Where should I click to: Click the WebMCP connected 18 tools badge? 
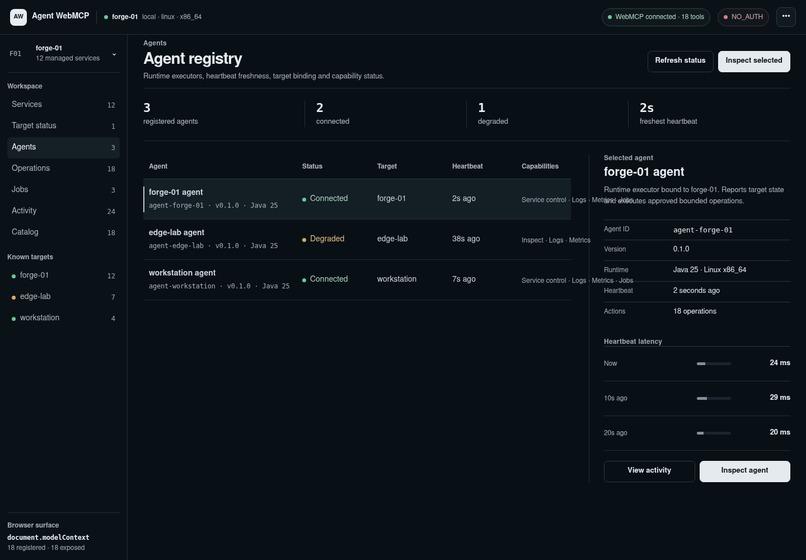coord(655,17)
